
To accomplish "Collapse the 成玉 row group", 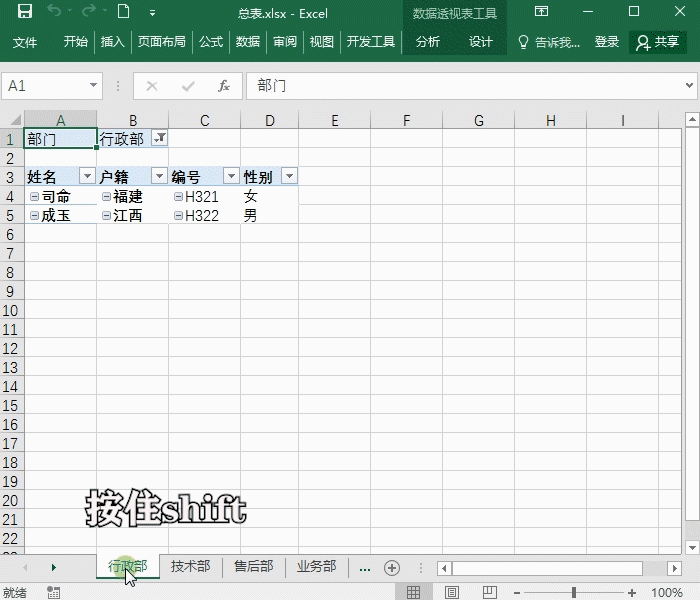I will 34,216.
